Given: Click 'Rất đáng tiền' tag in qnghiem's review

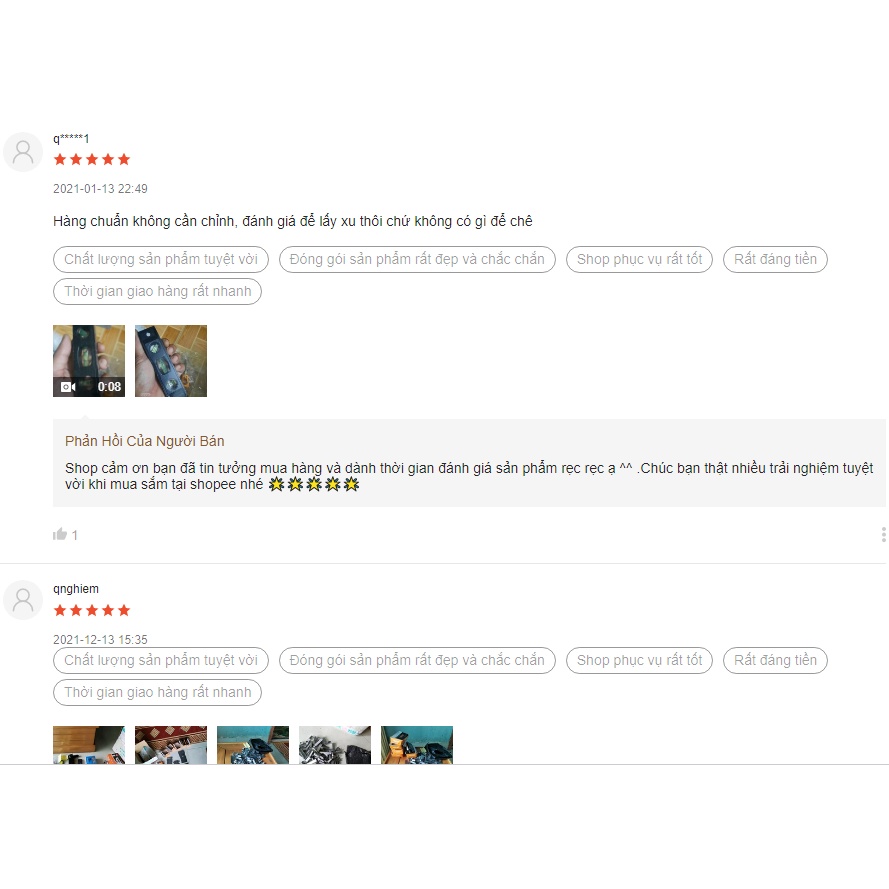Looking at the screenshot, I should click(775, 660).
